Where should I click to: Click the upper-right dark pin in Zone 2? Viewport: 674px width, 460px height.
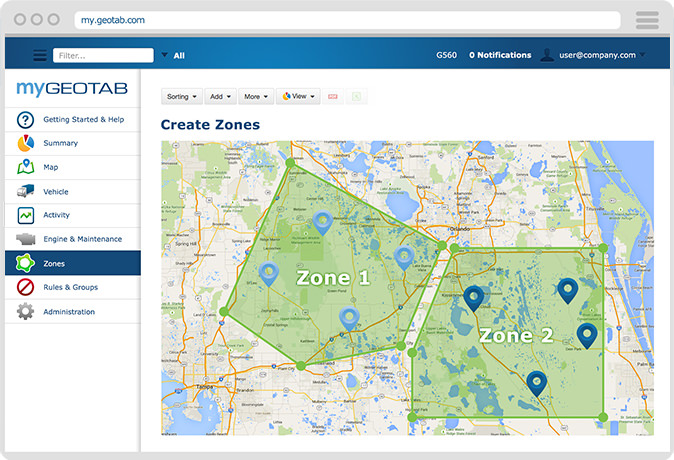click(x=567, y=290)
